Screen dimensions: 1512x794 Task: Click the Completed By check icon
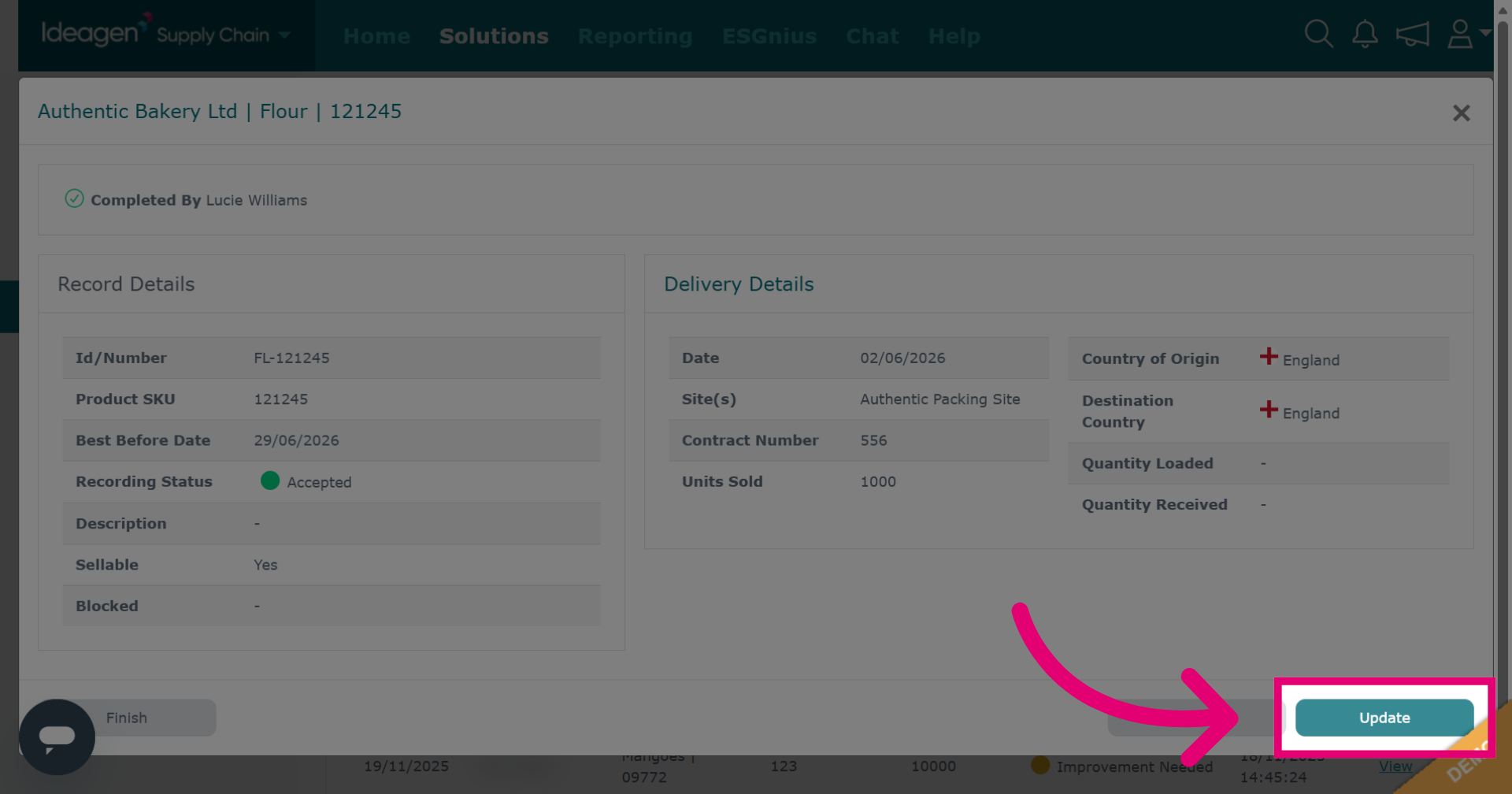[74, 198]
